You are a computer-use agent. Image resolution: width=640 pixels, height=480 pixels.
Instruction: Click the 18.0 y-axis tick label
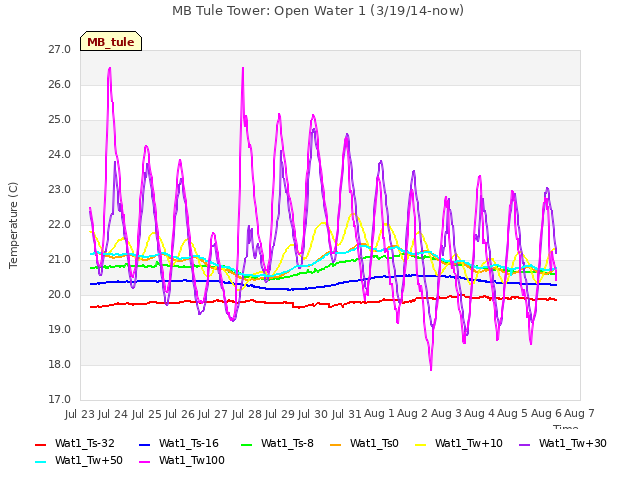click(x=60, y=364)
